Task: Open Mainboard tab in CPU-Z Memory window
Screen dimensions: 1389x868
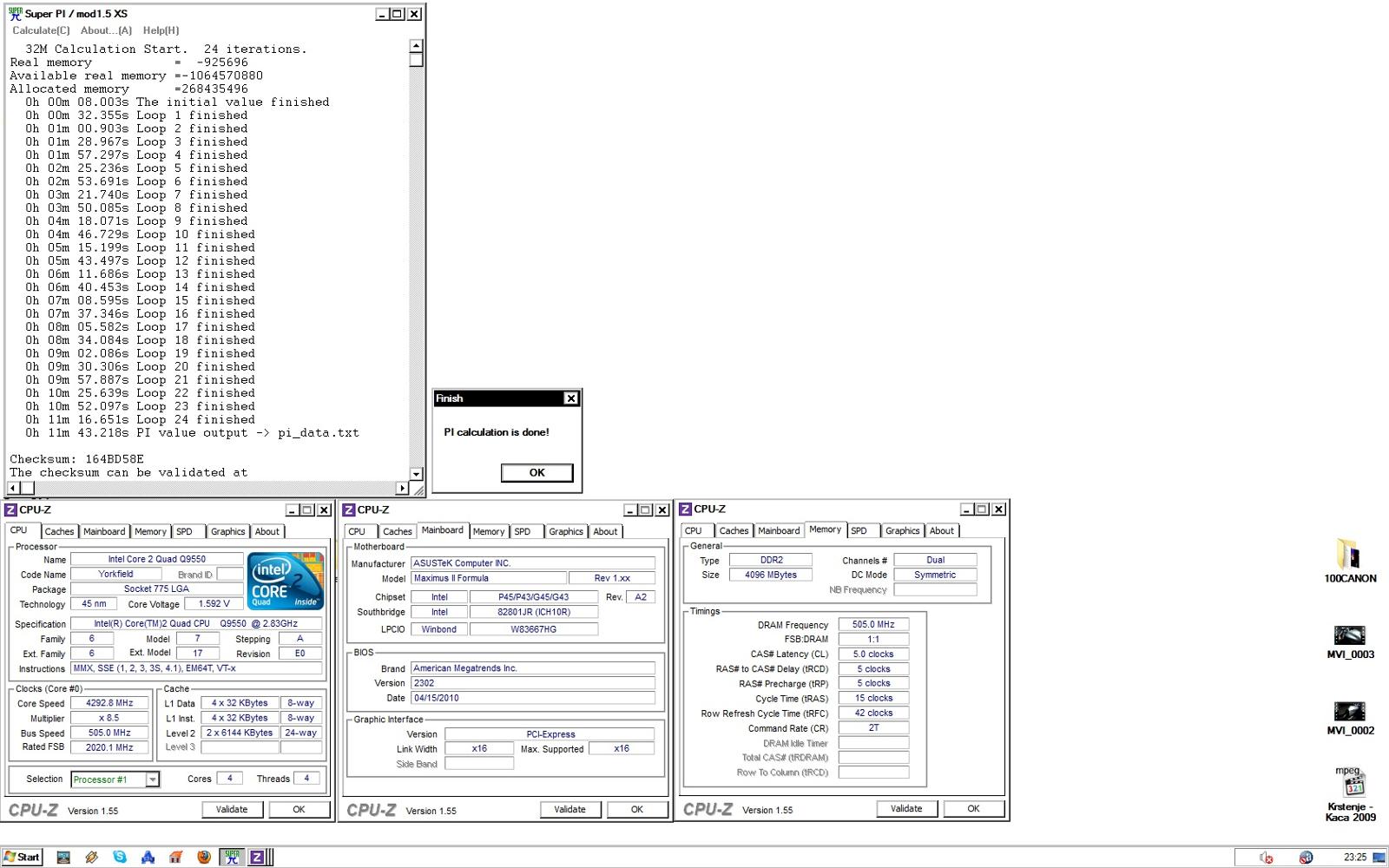Action: pos(779,530)
